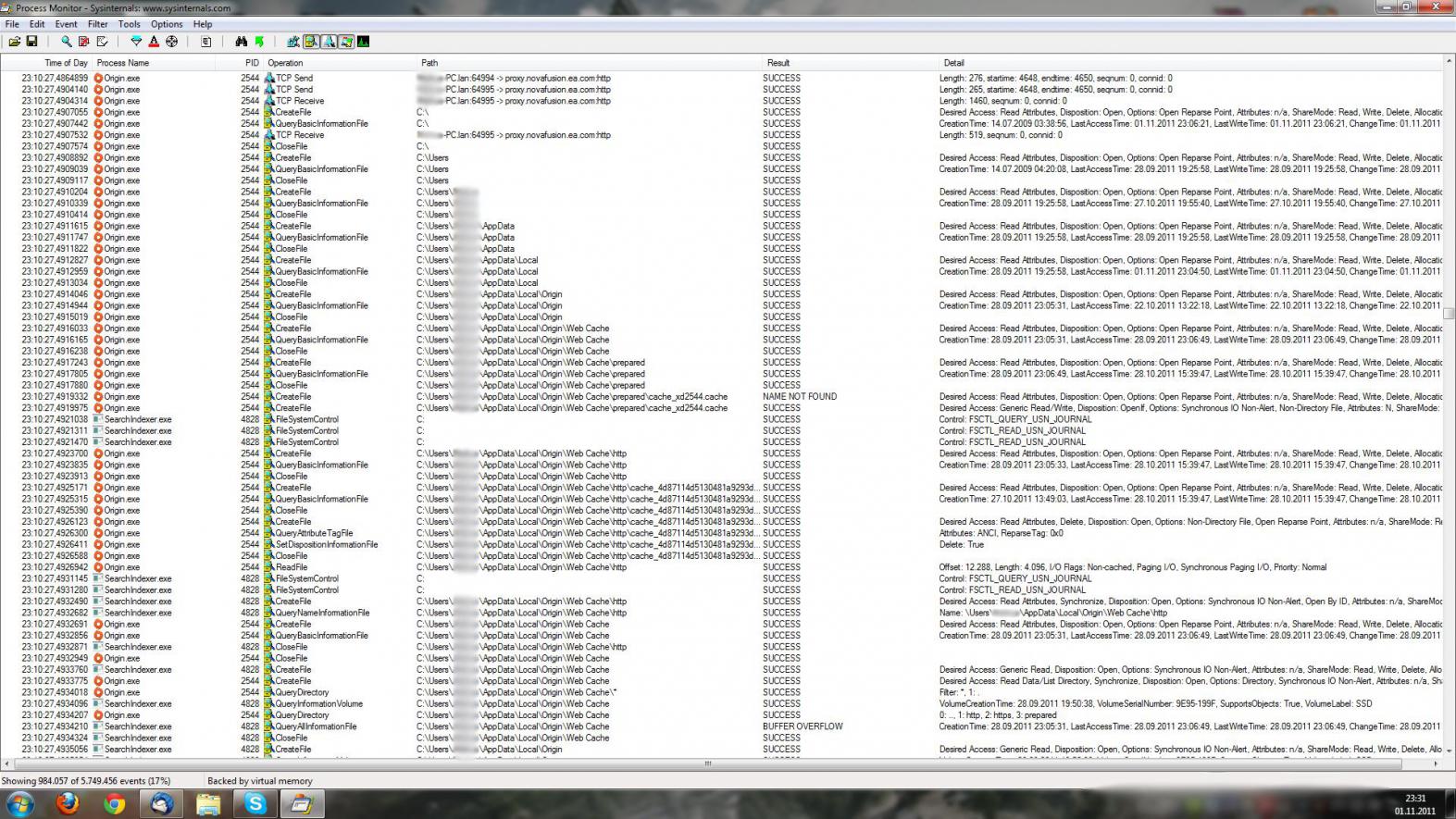The width and height of the screenshot is (1456, 819).
Task: Select the QueryAllInformationFile operation row
Action: (x=722, y=726)
